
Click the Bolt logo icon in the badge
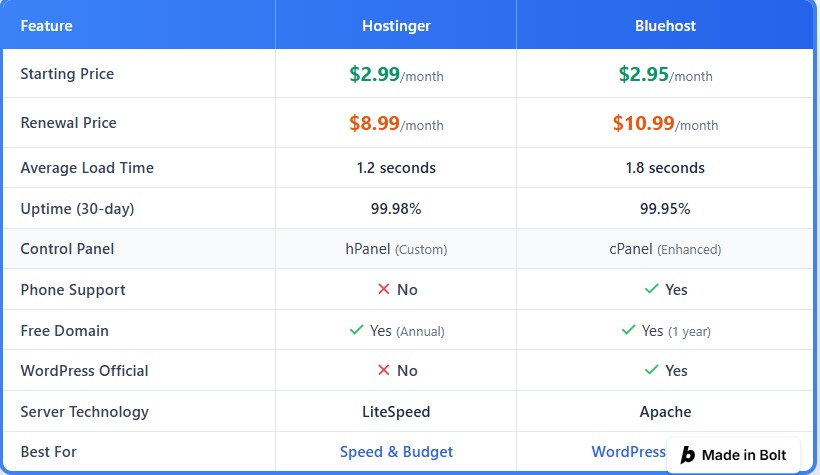688,455
